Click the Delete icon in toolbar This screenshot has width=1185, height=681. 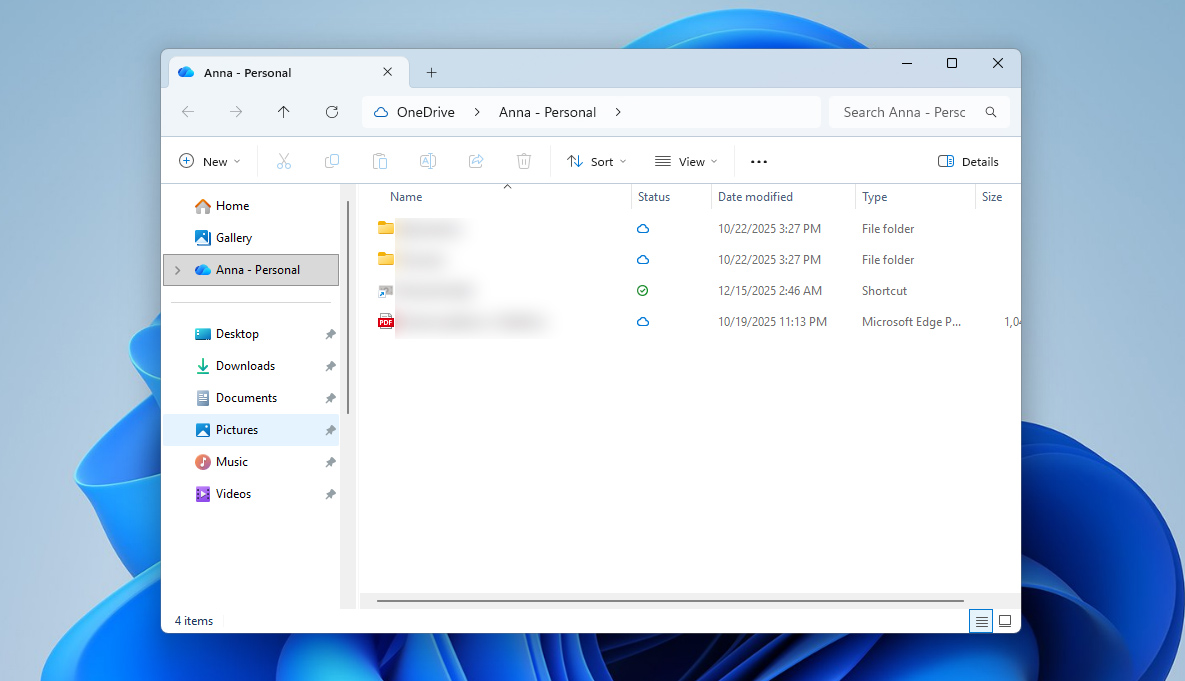click(523, 161)
